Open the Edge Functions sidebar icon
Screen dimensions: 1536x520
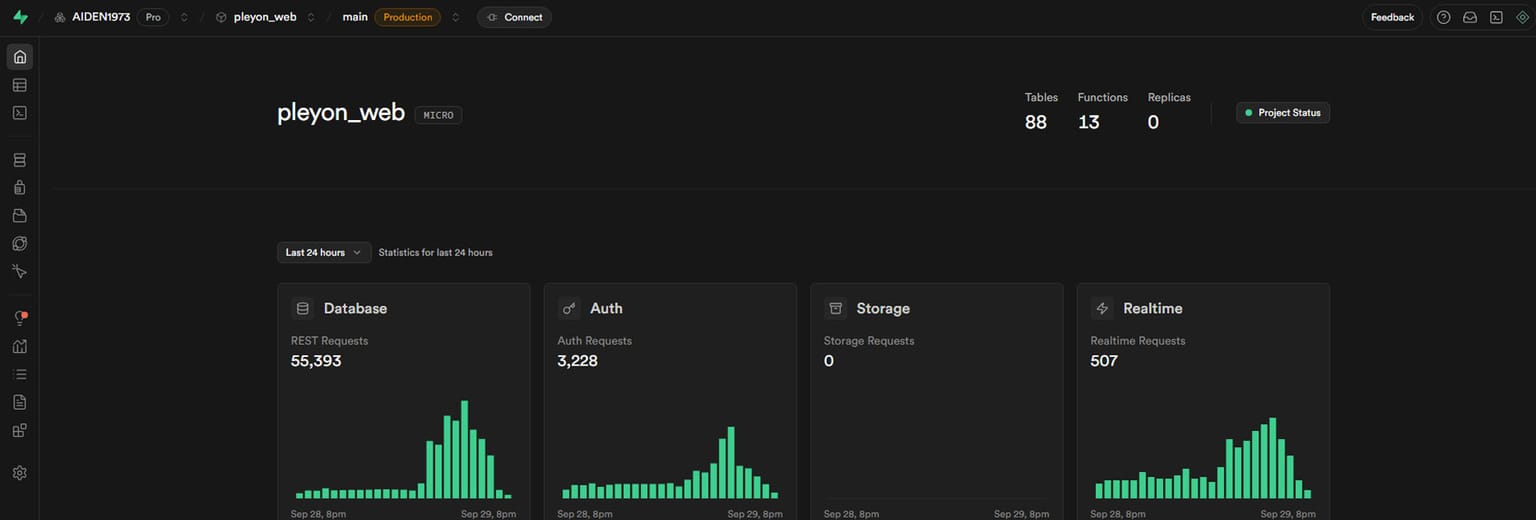(19, 243)
